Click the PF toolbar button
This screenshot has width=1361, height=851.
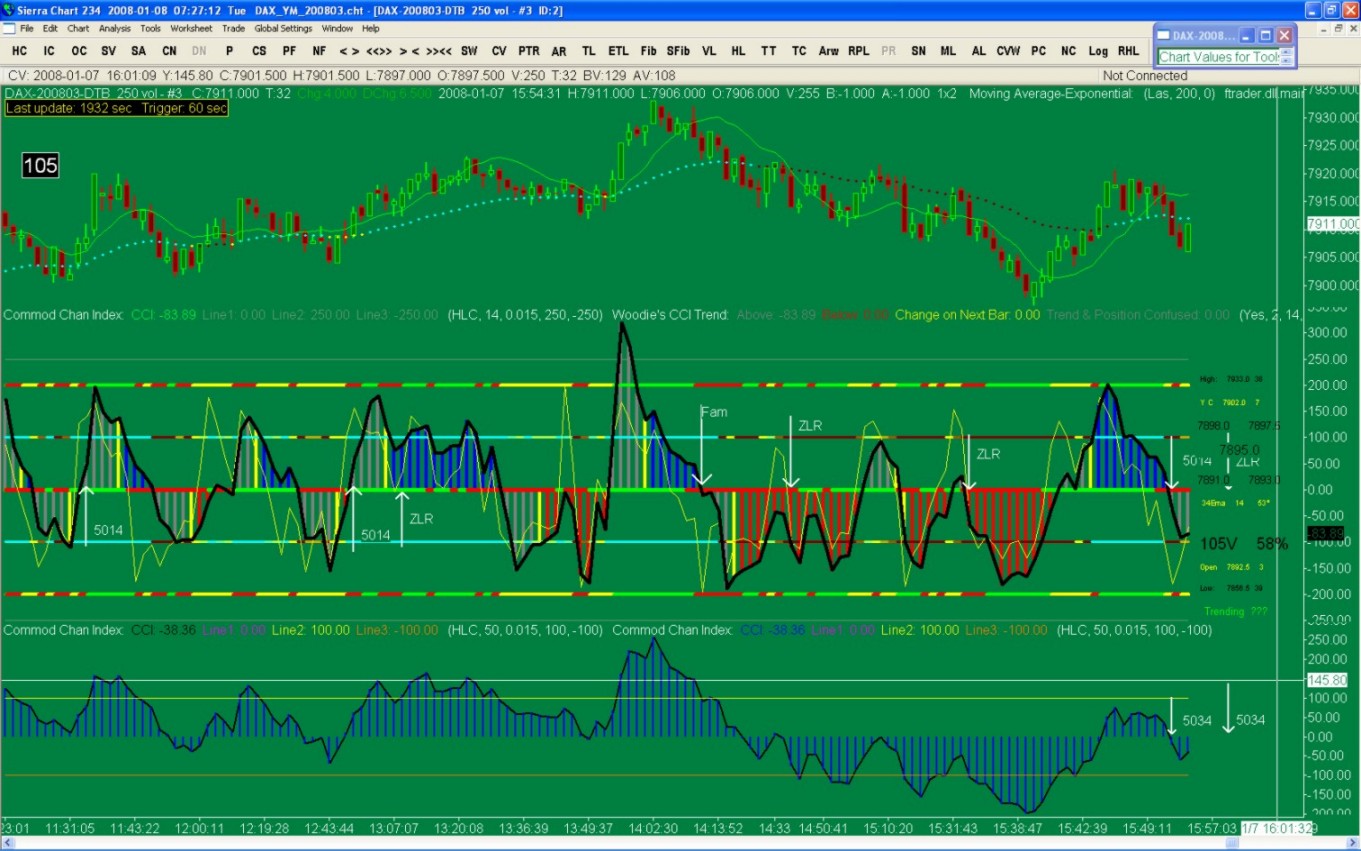[x=289, y=51]
